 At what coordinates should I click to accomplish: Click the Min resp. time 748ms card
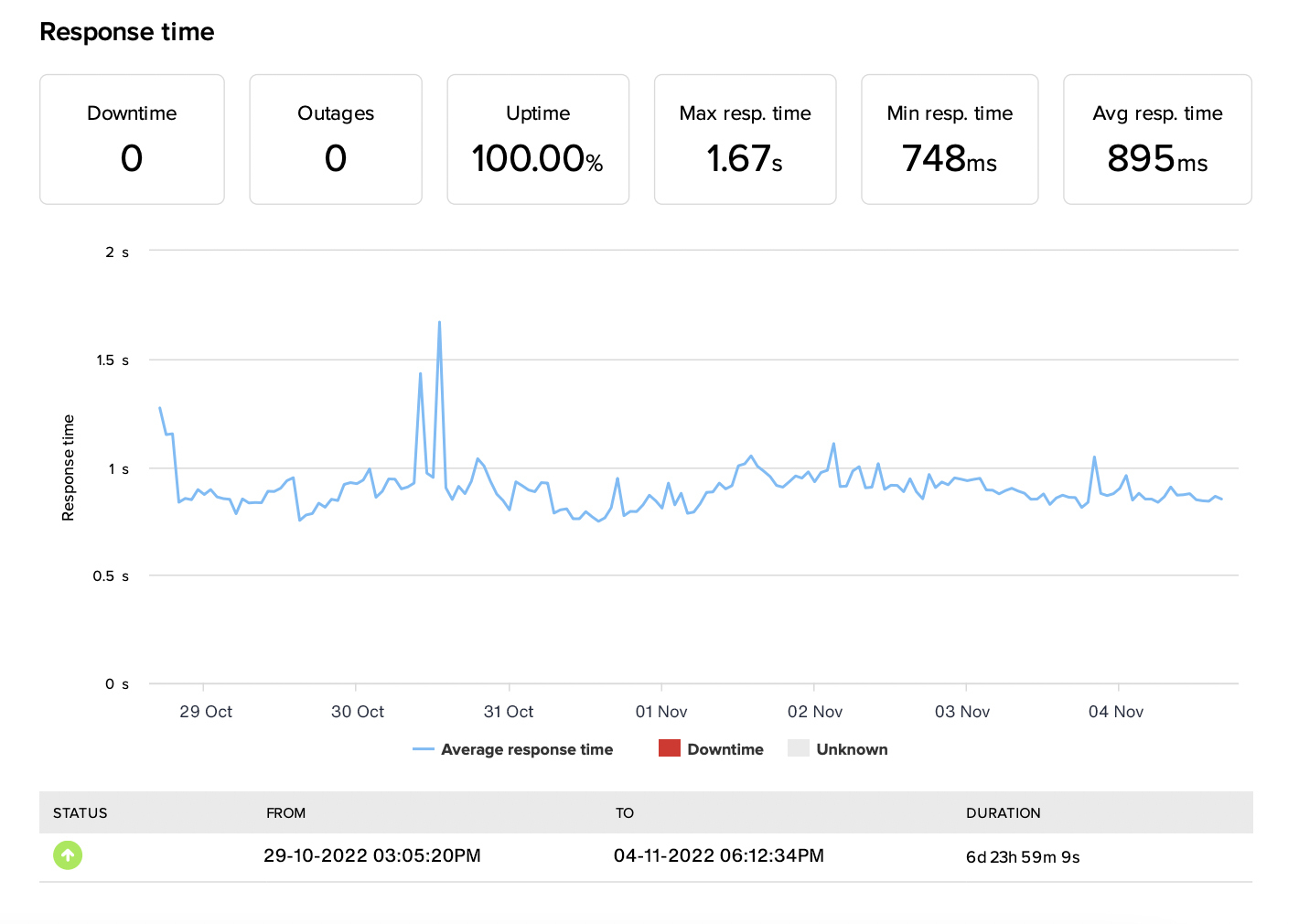pyautogui.click(x=950, y=139)
